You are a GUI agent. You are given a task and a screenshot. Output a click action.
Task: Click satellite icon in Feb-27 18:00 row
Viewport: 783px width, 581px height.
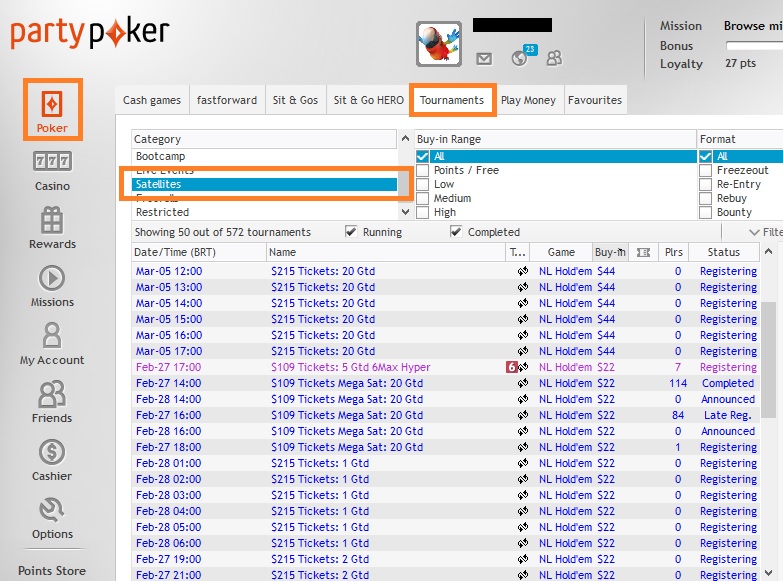[x=523, y=447]
